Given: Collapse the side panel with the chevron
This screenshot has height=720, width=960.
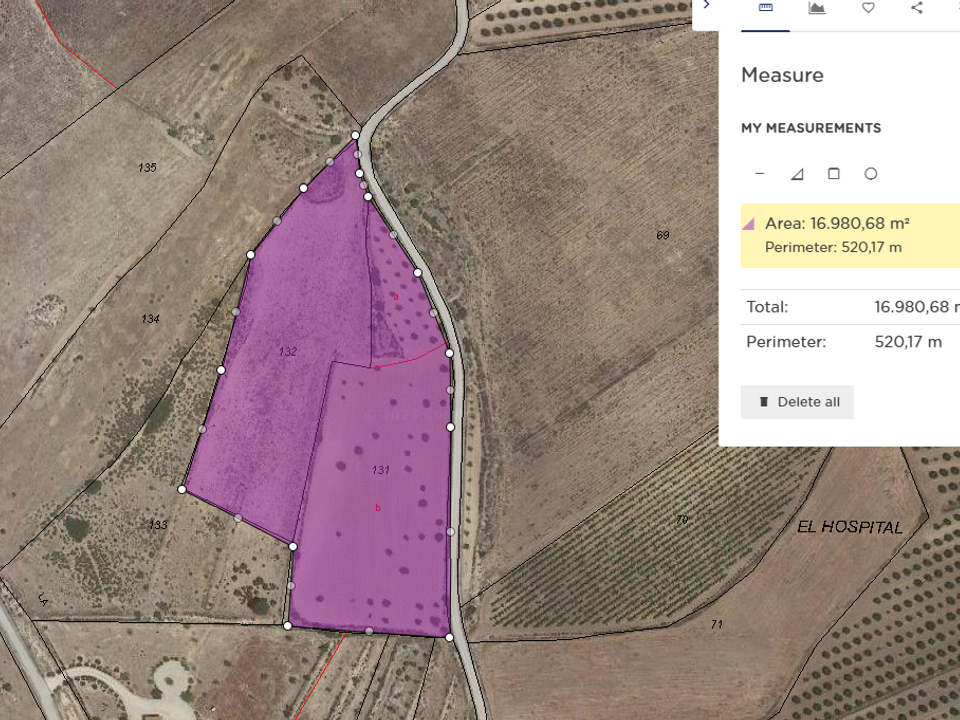Looking at the screenshot, I should point(707,5).
